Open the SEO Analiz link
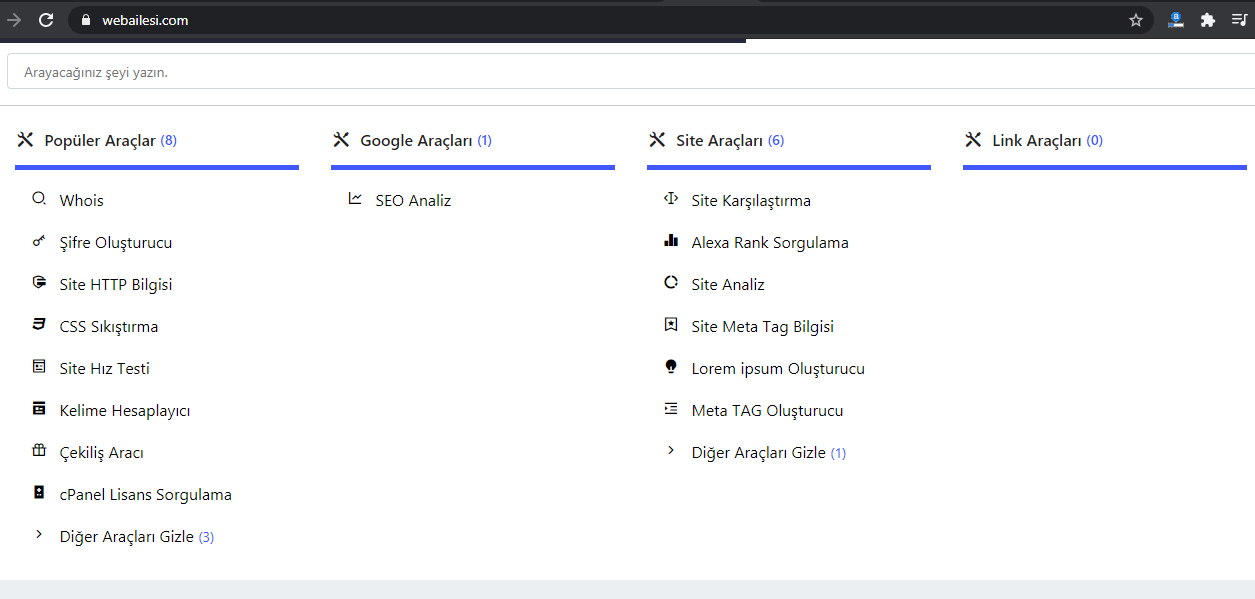 coord(414,201)
